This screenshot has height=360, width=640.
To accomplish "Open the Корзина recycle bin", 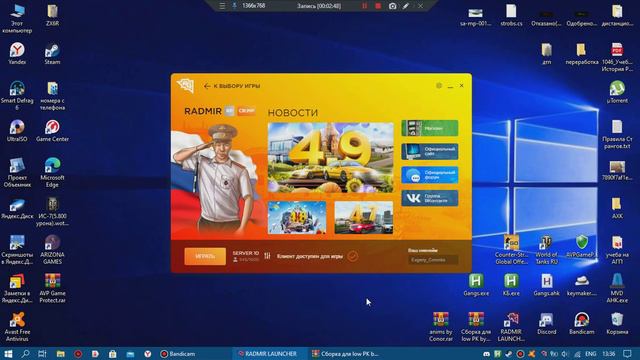I will pyautogui.click(x=617, y=324).
